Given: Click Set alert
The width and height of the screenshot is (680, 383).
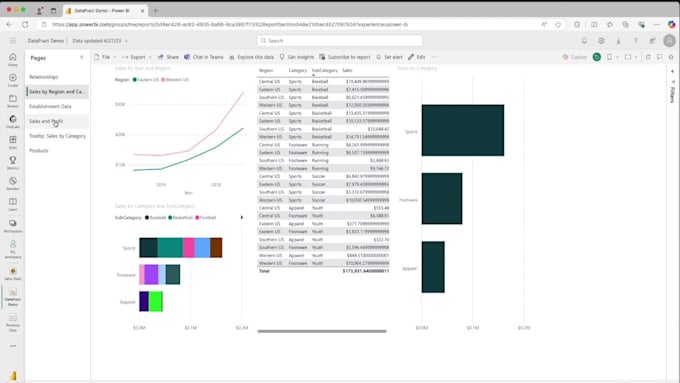Looking at the screenshot, I should point(389,57).
